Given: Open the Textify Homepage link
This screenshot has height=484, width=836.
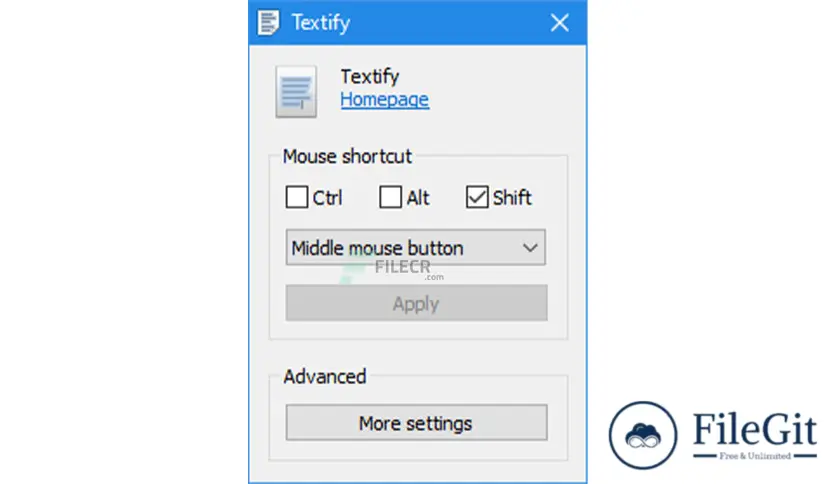Looking at the screenshot, I should pos(384,100).
